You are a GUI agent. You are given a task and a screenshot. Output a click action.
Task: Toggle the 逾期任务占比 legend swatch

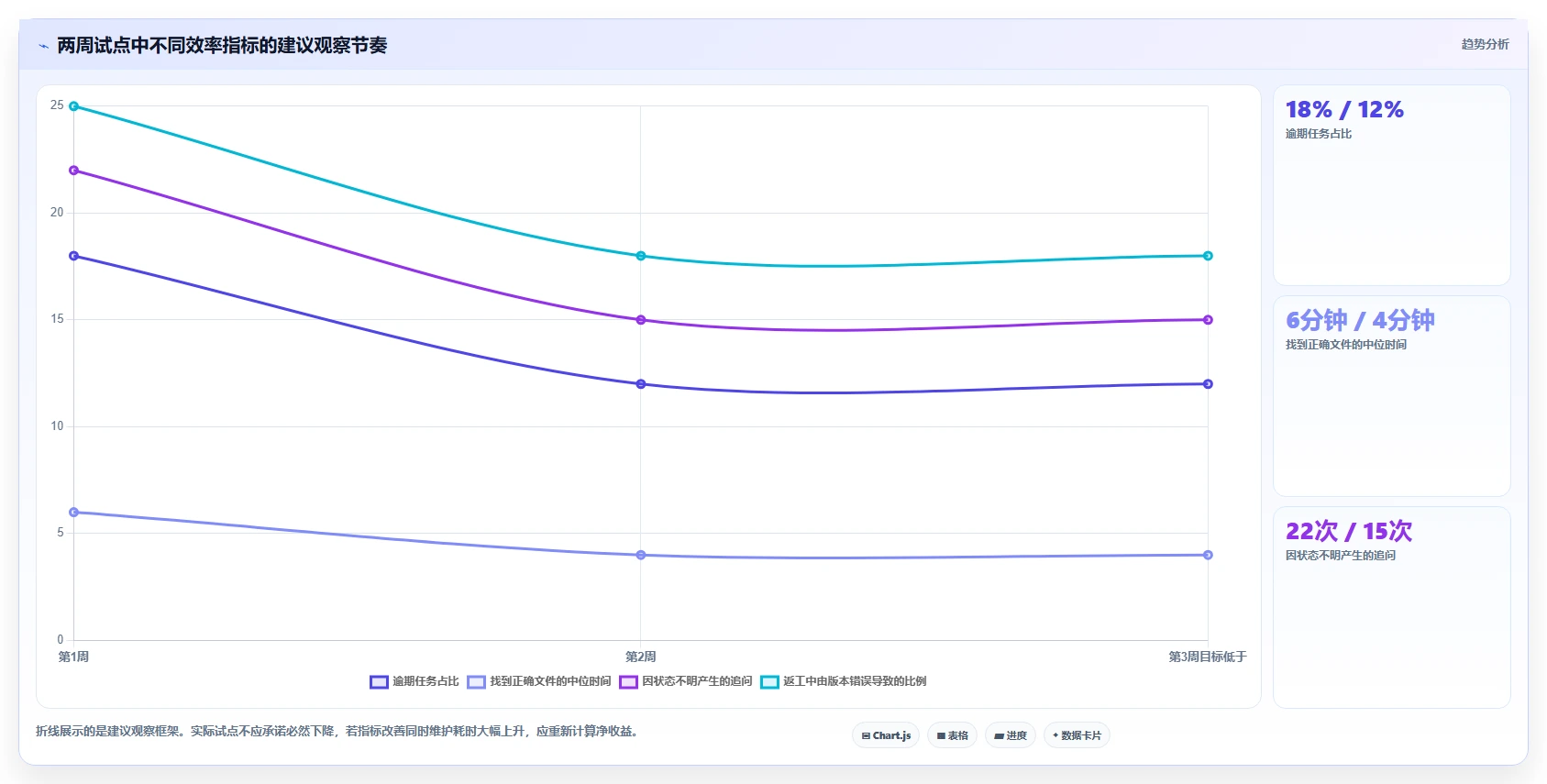tap(379, 681)
